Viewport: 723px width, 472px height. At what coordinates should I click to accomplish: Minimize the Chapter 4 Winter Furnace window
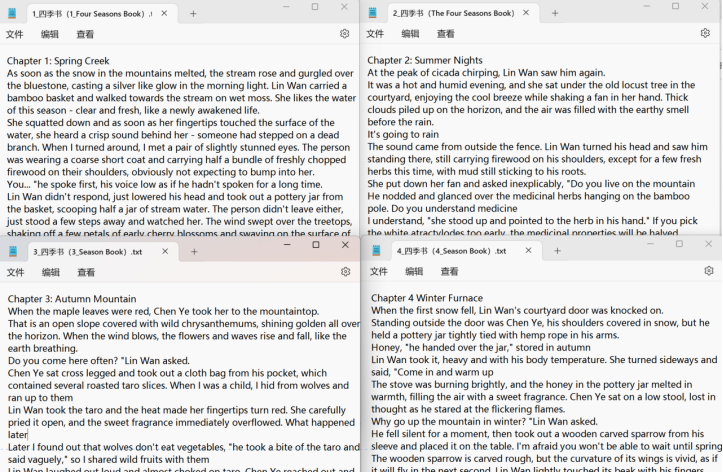point(650,244)
